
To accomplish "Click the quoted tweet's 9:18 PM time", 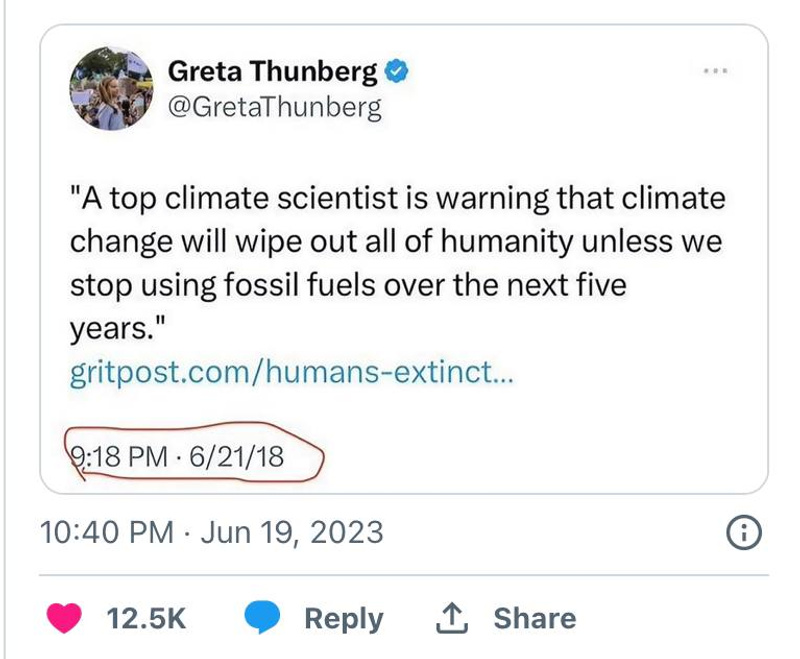I will pyautogui.click(x=115, y=458).
